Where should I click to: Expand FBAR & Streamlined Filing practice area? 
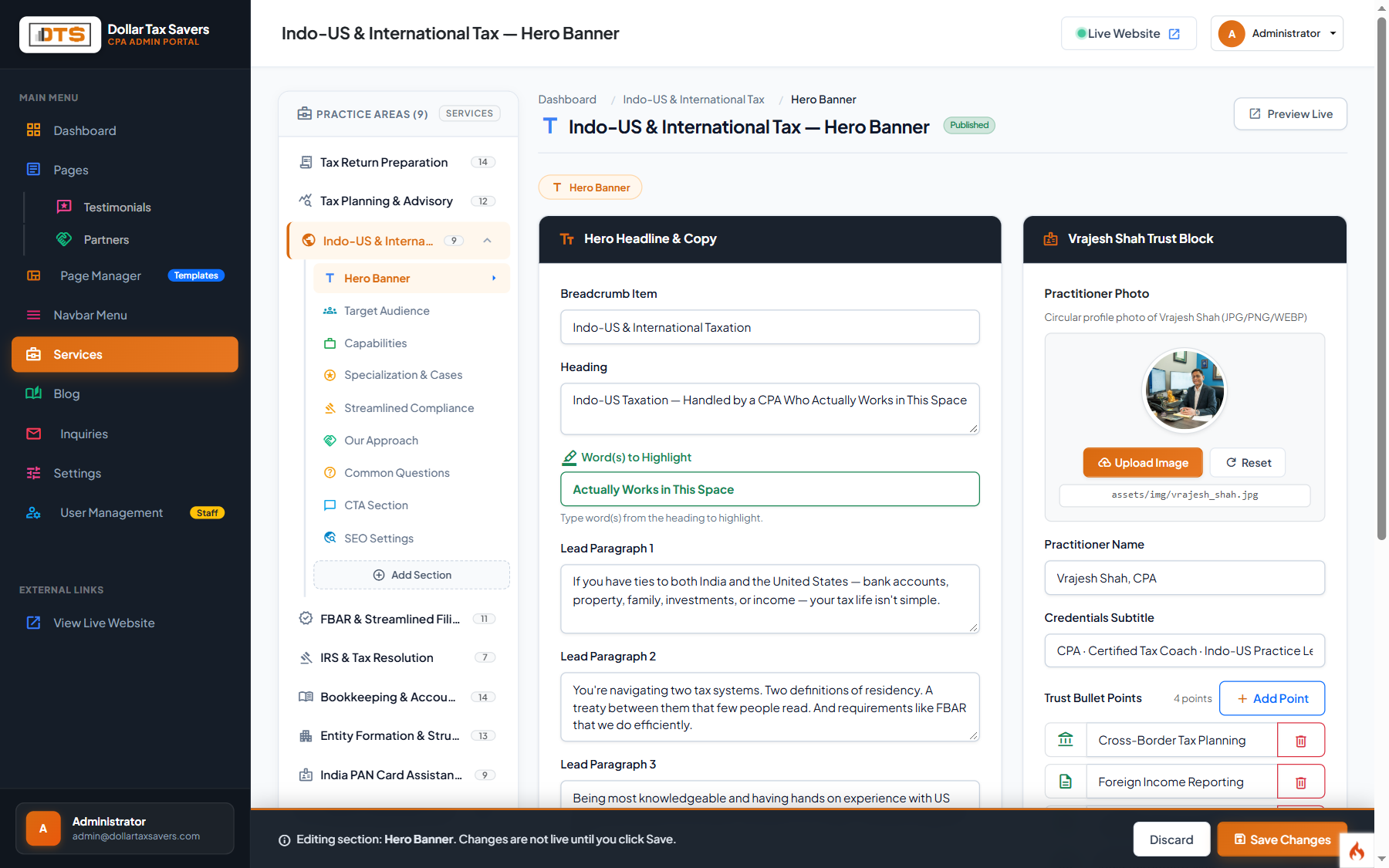click(x=397, y=619)
